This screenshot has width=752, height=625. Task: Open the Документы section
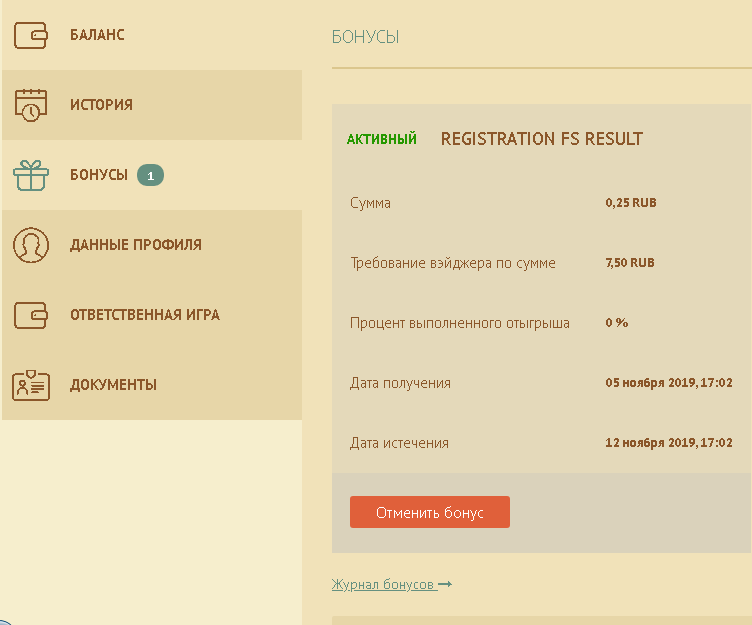pos(113,385)
